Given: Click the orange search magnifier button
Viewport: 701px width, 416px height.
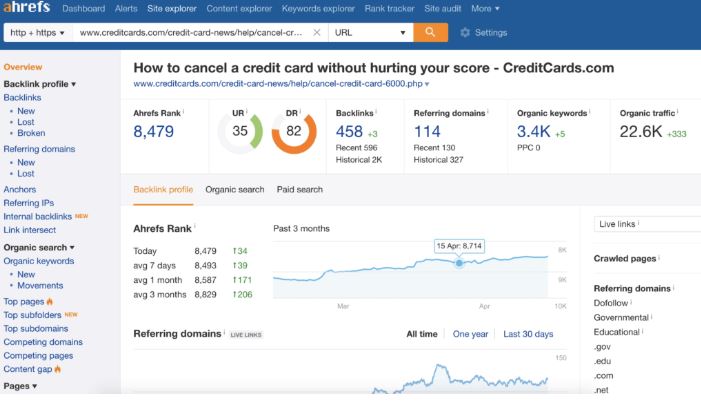Looking at the screenshot, I should [430, 32].
